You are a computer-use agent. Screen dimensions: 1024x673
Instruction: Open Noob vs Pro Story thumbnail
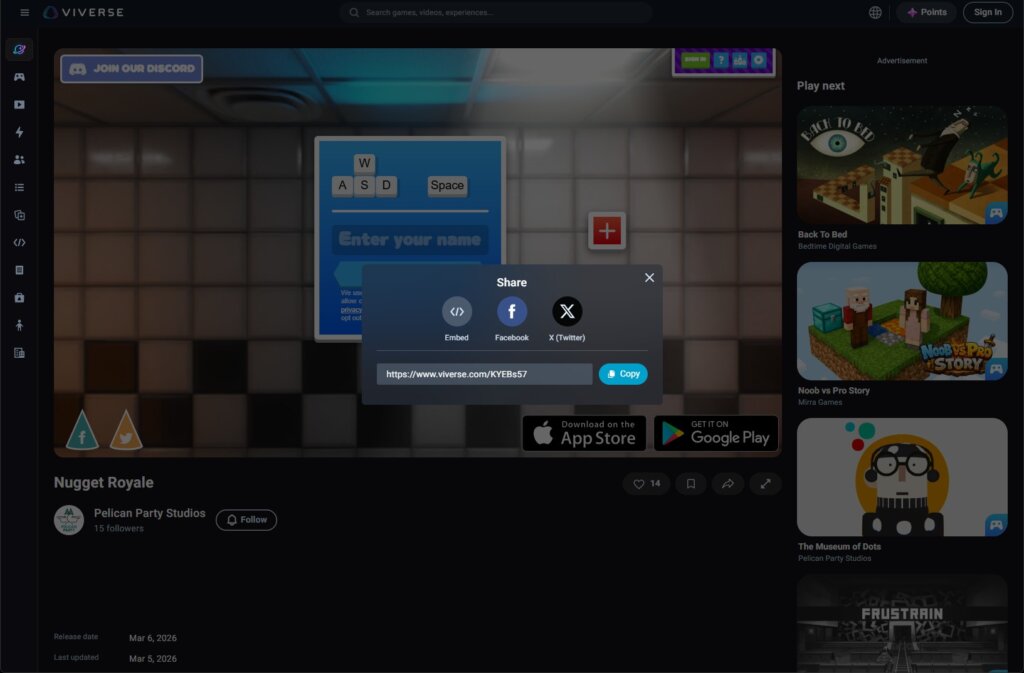902,321
